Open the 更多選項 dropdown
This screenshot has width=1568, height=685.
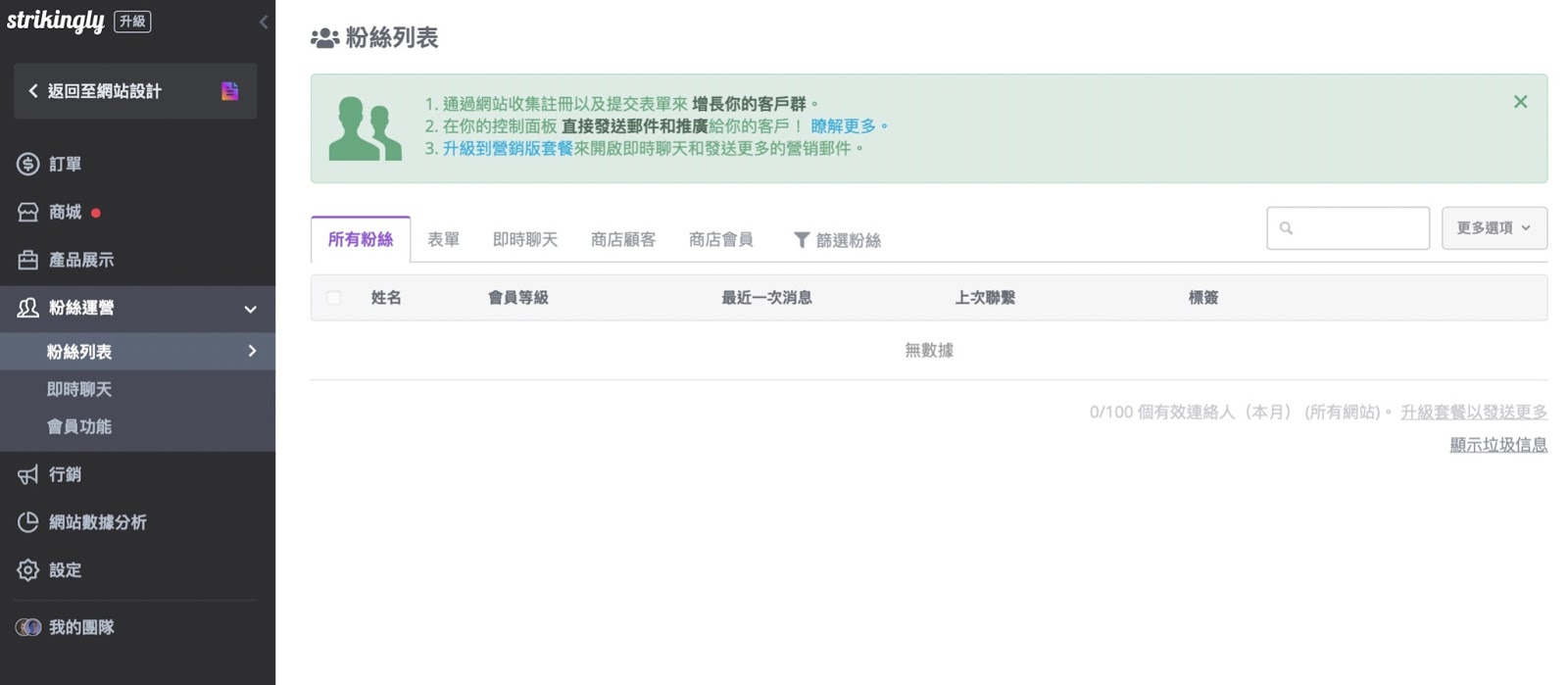point(1494,228)
